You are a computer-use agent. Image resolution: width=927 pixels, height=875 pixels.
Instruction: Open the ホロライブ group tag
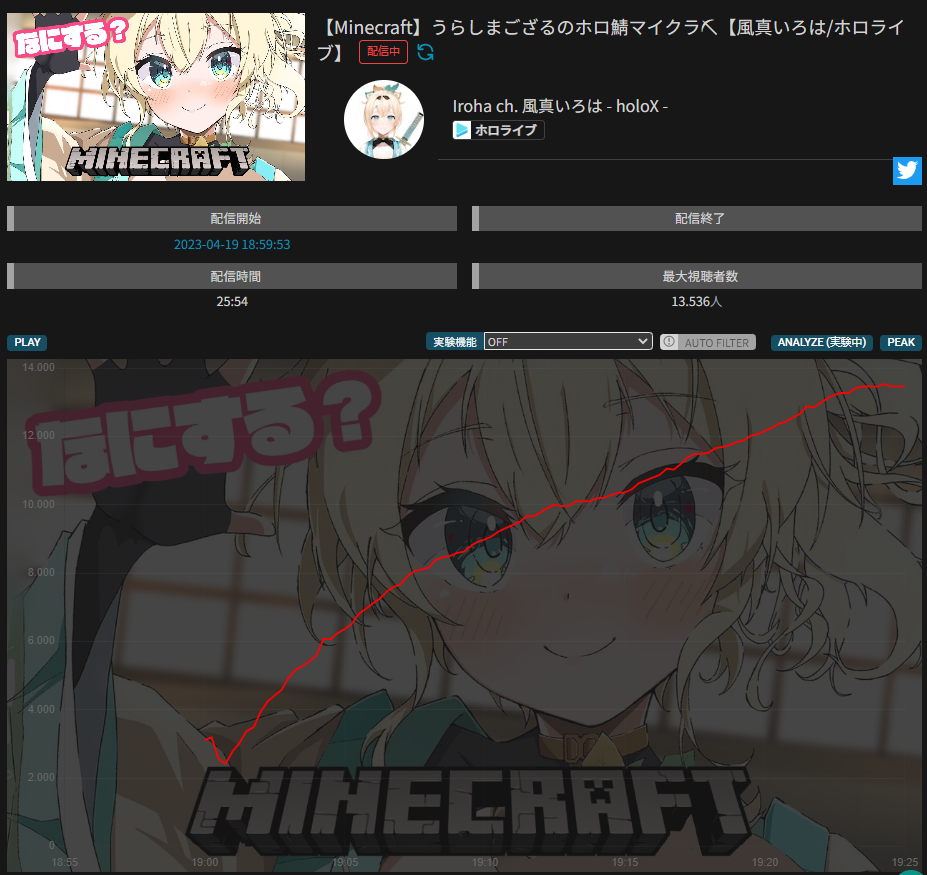pos(498,130)
